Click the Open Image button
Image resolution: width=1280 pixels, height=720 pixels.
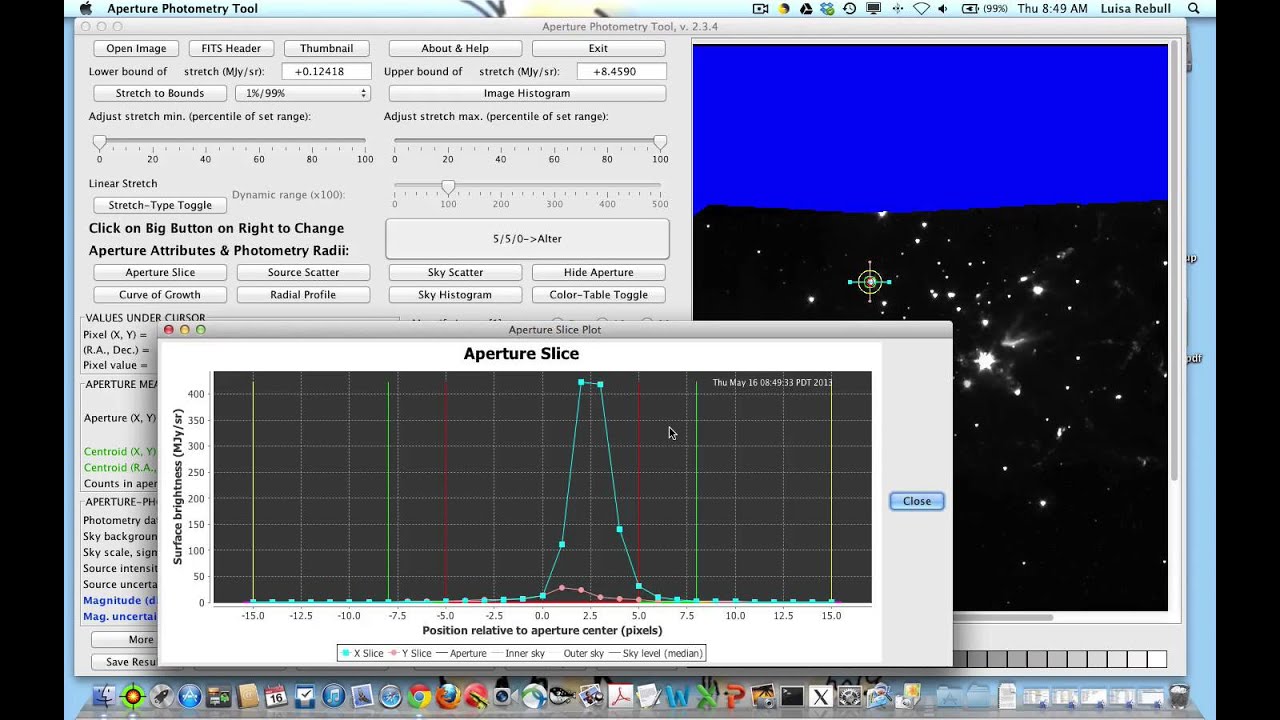coord(136,48)
